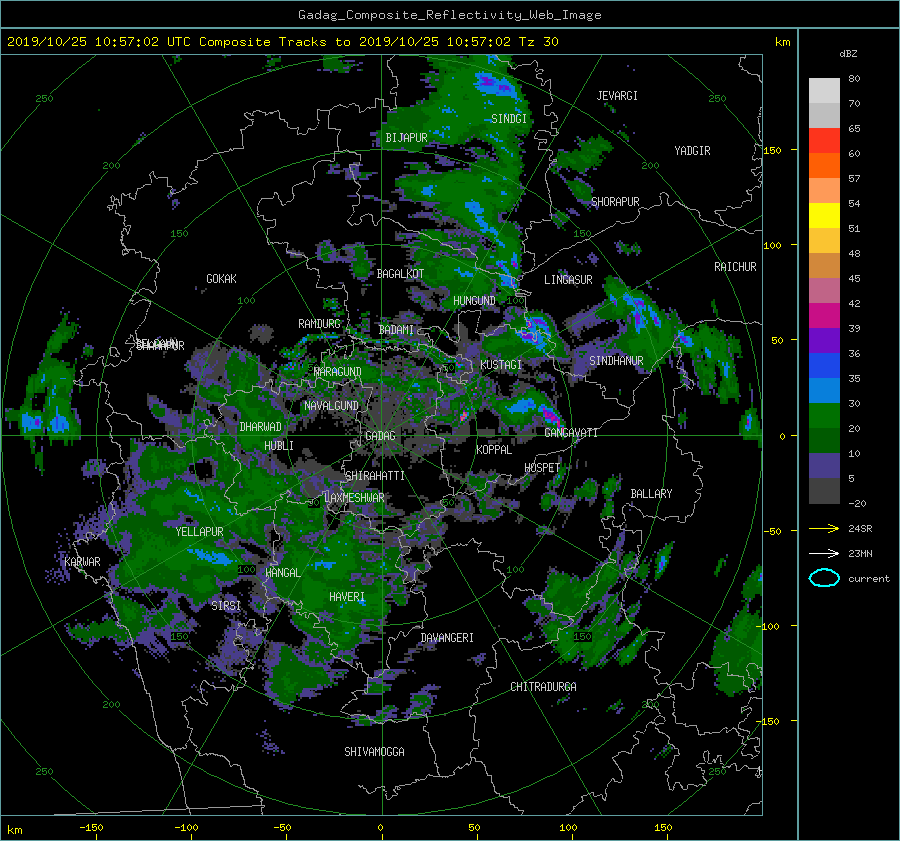Viewport: 900px width, 841px height.
Task: Select the red 60 dBZ color swatch
Action: tap(824, 140)
